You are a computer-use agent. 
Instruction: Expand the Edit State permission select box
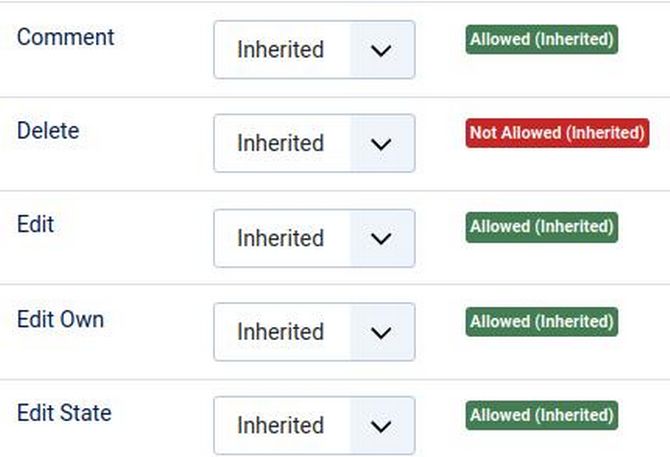[282, 426]
